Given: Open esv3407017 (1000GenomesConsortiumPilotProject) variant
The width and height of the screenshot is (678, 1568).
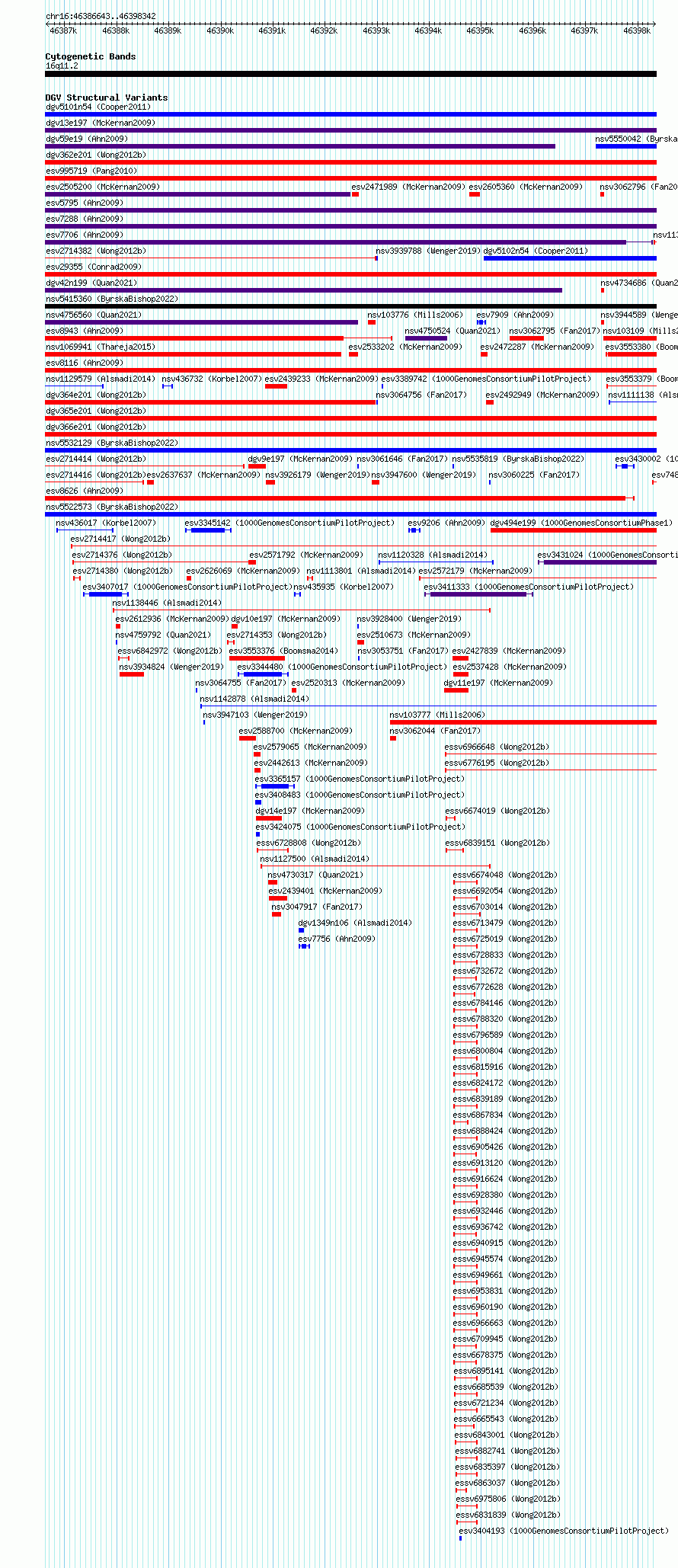Looking at the screenshot, I should 105,594.
